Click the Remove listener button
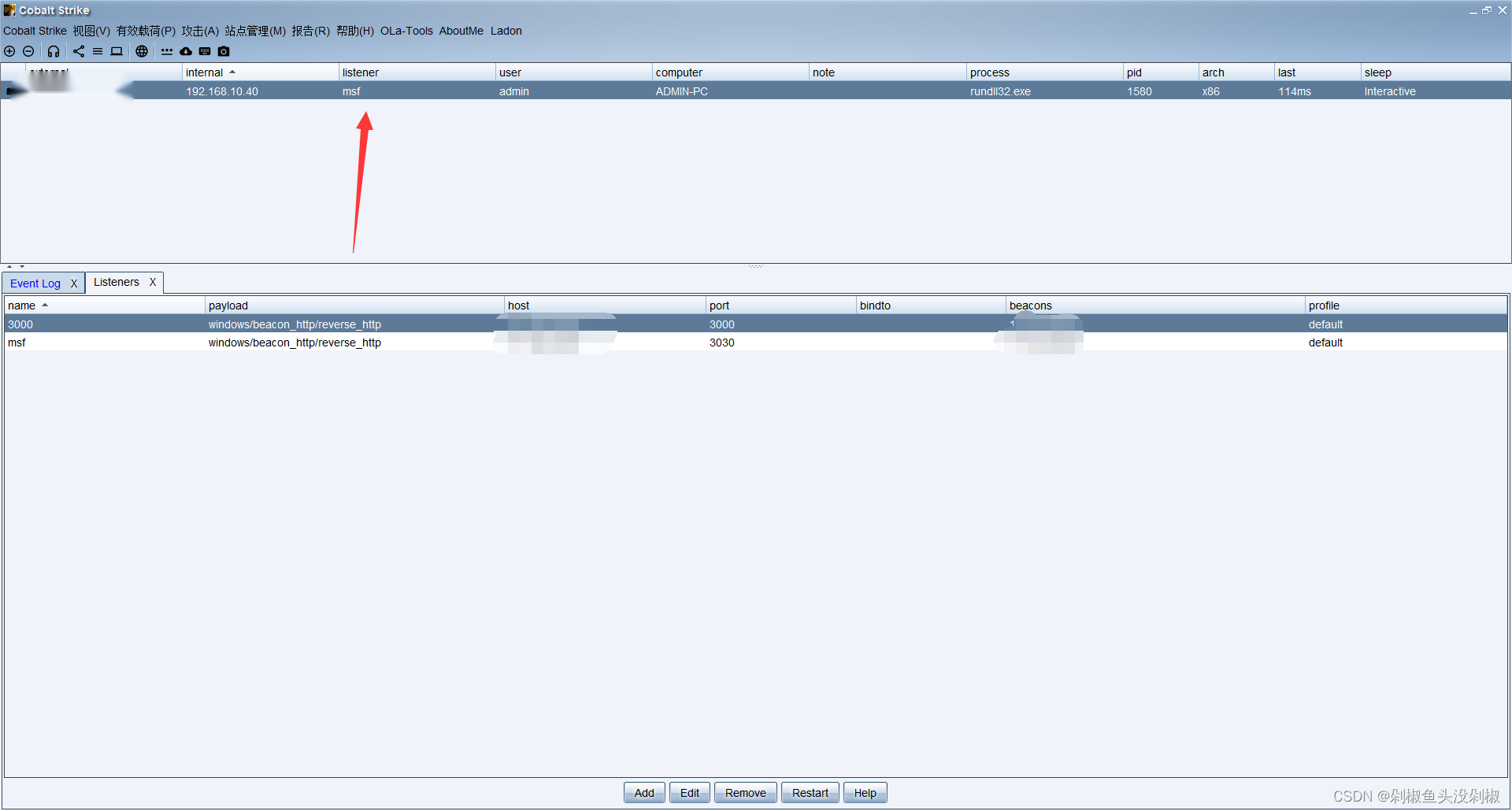Image resolution: width=1512 pixels, height=811 pixels. [x=746, y=793]
